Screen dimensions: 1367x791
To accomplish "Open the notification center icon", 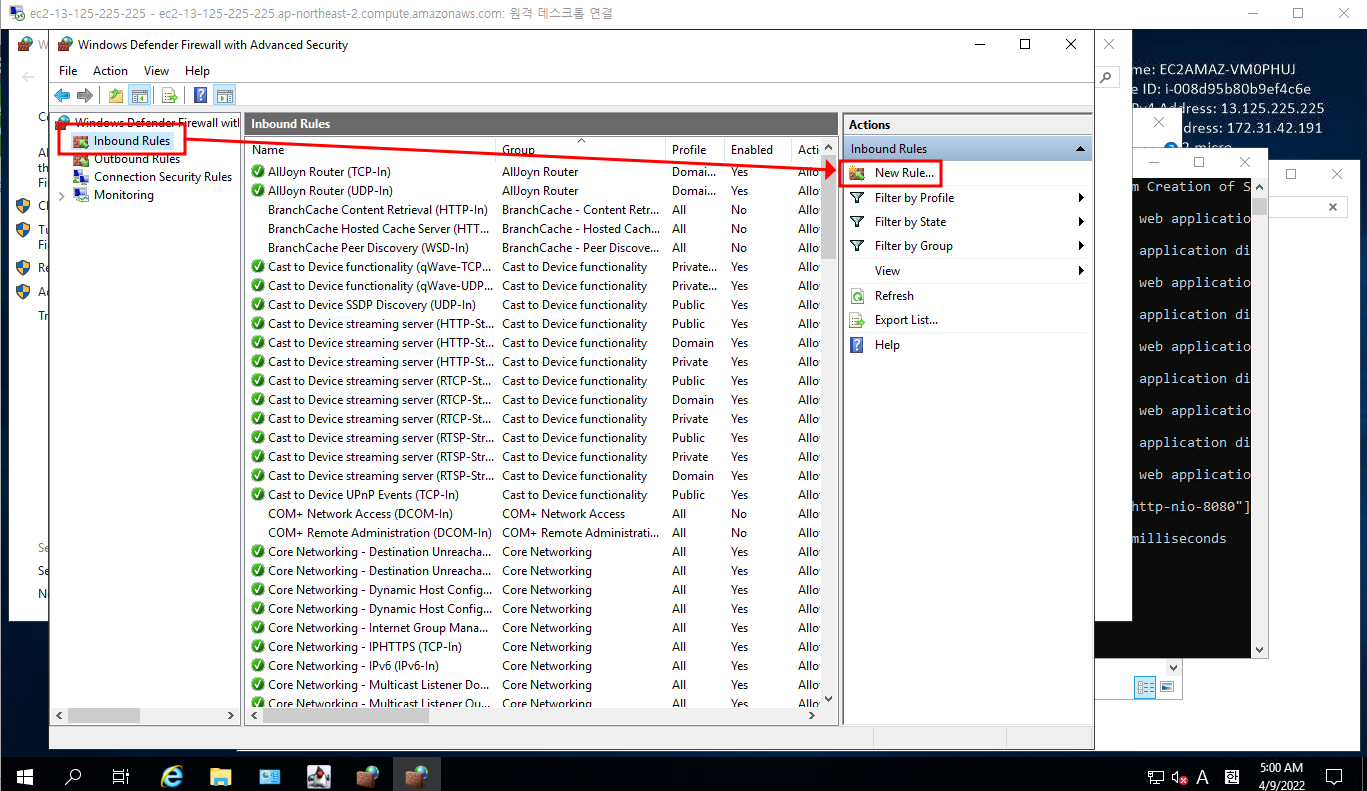I will pyautogui.click(x=1334, y=776).
